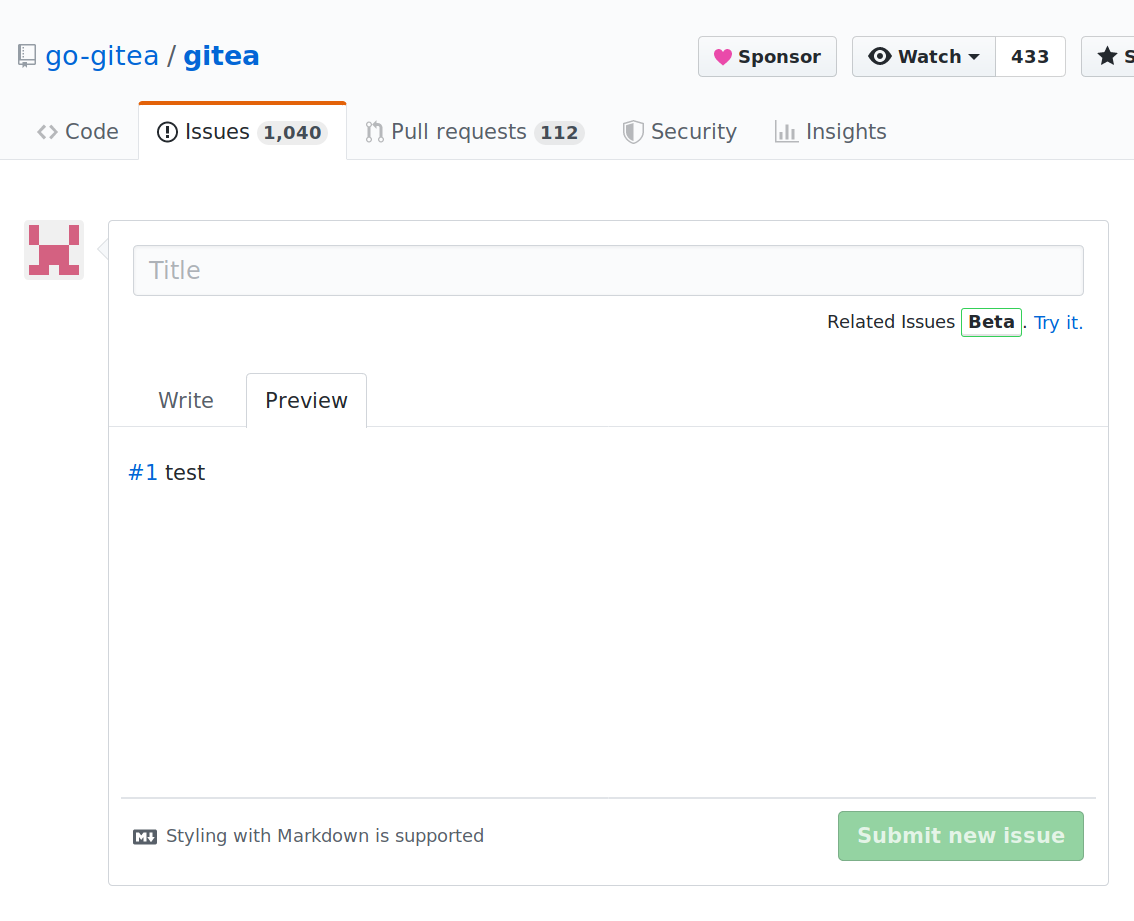Open the Security tab
The height and width of the screenshot is (921, 1134).
coord(679,132)
